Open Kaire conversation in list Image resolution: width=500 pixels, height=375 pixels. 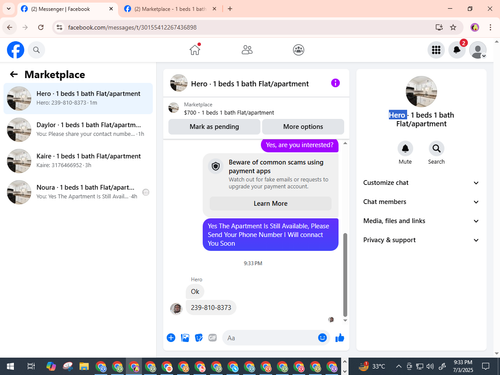point(78,161)
